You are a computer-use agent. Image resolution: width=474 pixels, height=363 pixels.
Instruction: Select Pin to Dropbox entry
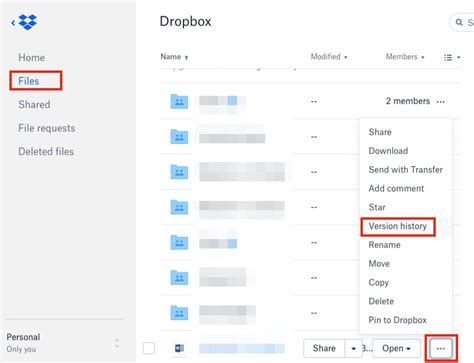397,320
